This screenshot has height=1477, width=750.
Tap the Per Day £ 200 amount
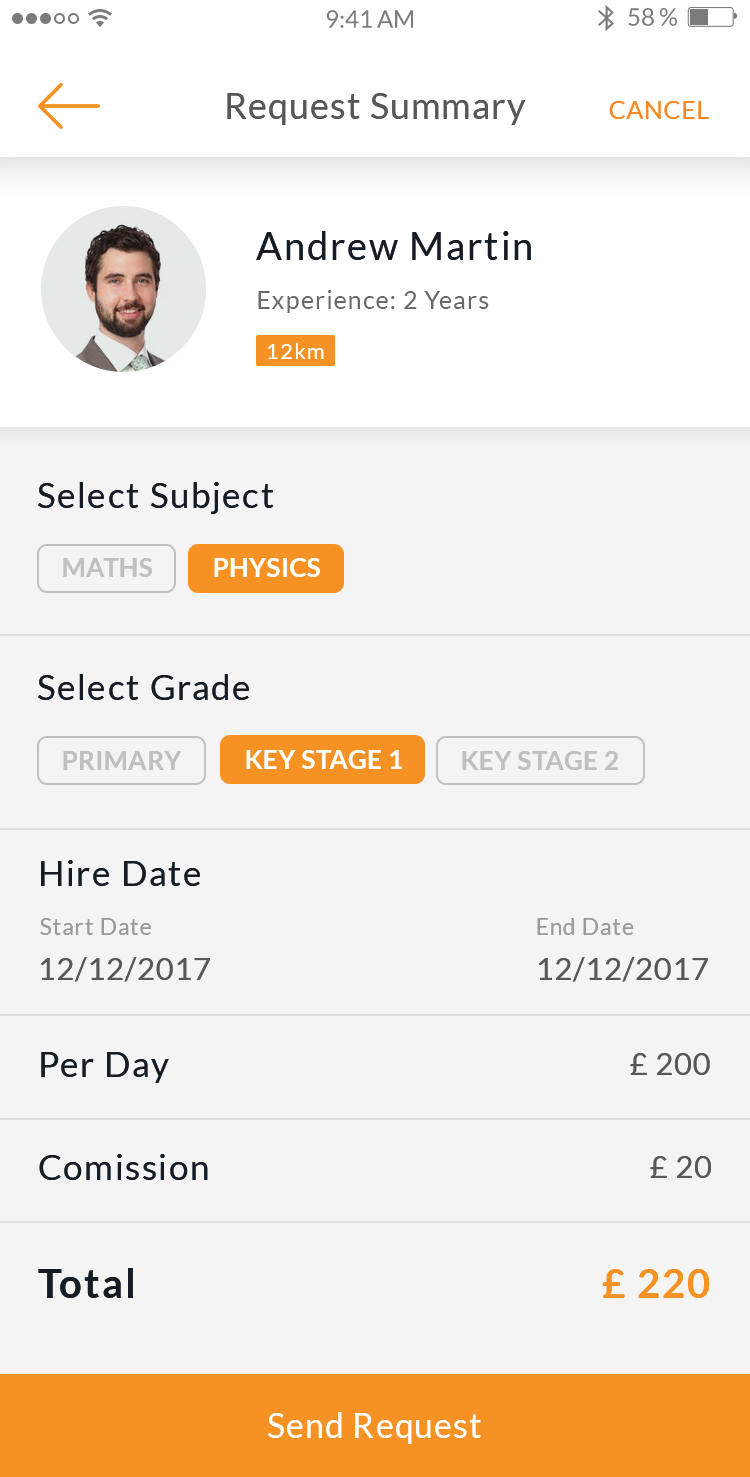[x=670, y=1064]
